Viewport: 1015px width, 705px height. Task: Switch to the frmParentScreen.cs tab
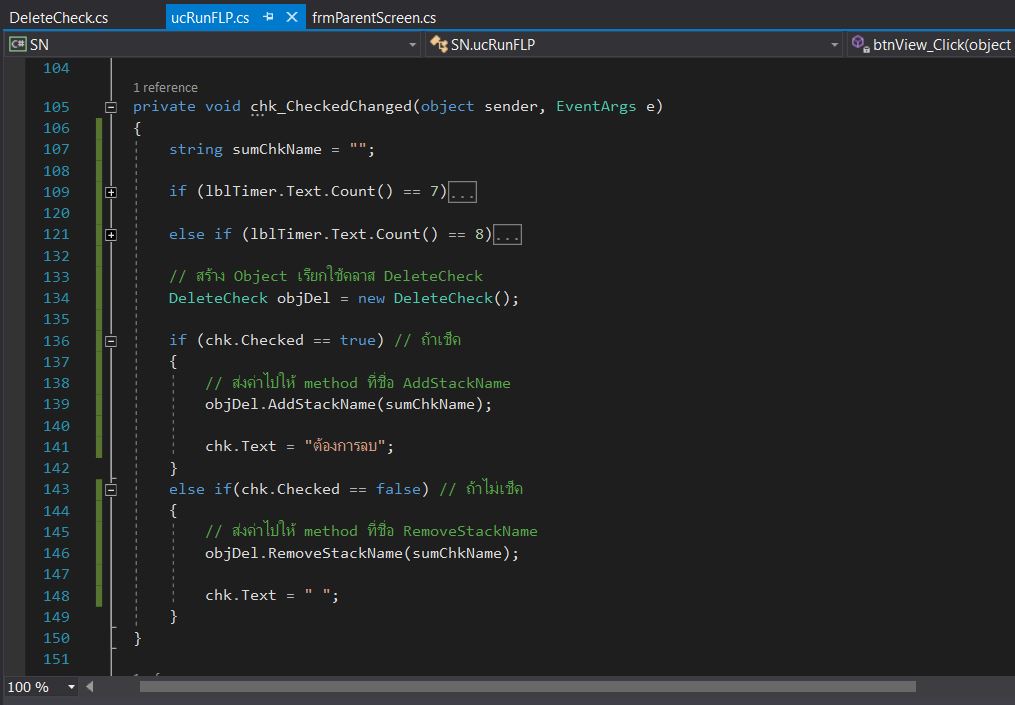pyautogui.click(x=374, y=18)
